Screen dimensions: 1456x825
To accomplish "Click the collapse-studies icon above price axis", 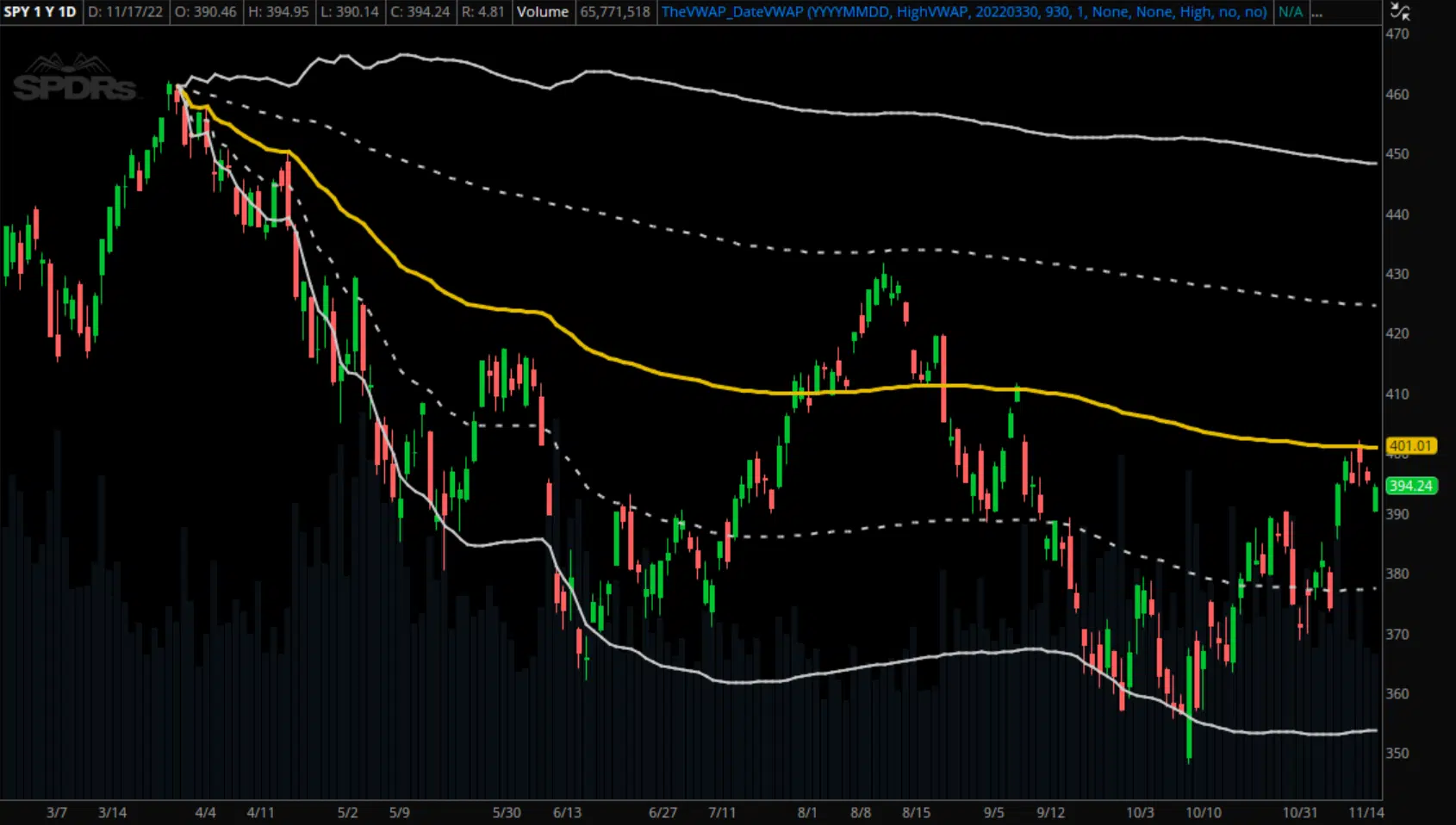I will [x=1400, y=12].
